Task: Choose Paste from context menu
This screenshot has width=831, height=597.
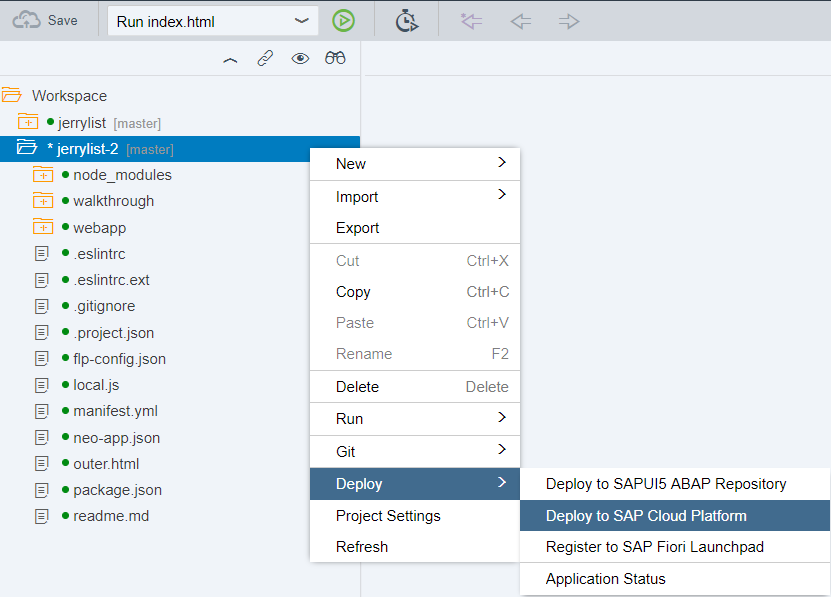Action: tap(414, 323)
